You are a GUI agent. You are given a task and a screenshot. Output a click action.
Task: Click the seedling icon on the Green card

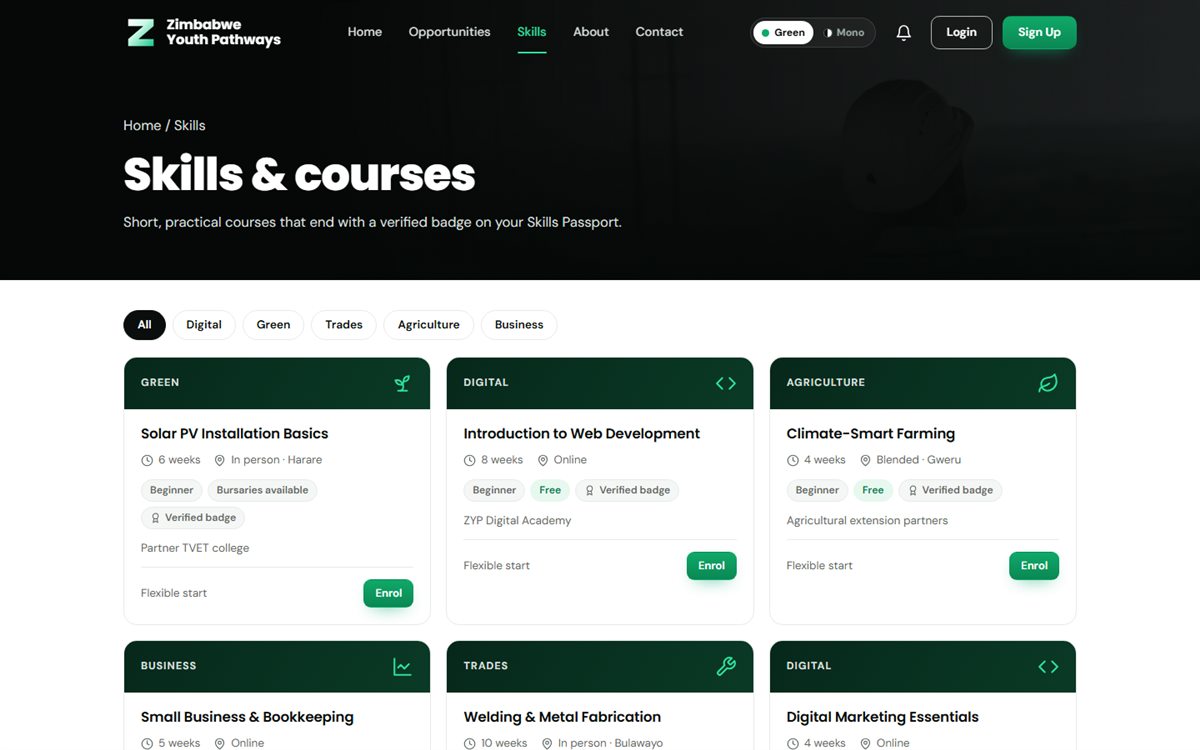[x=402, y=383]
